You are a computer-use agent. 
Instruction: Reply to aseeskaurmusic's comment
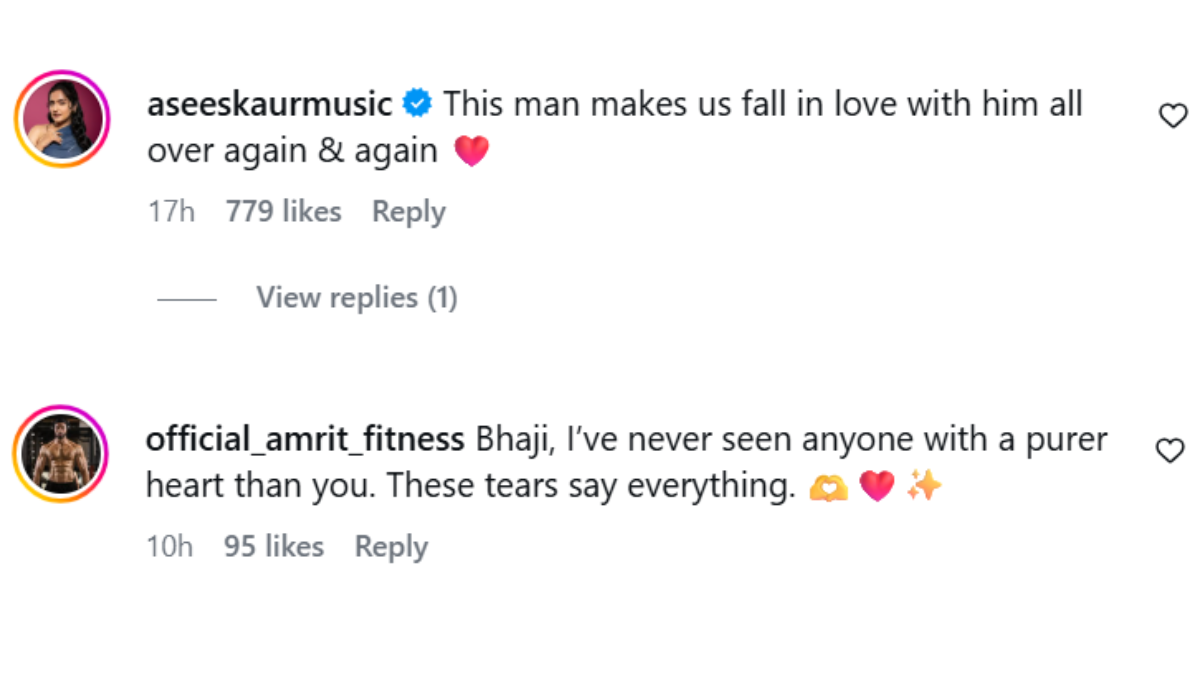tap(408, 212)
